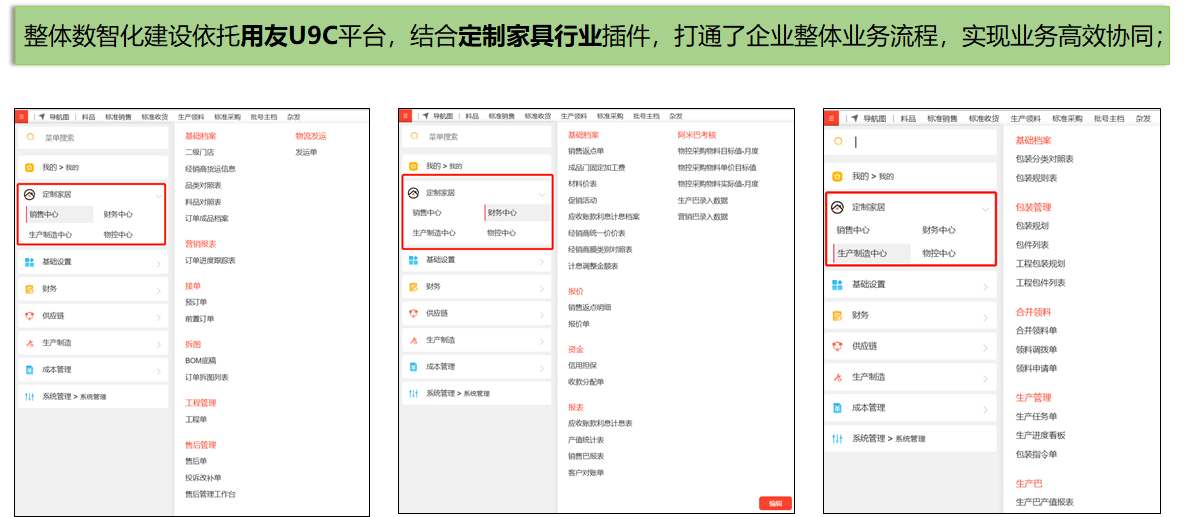Expand 成本管理 via its chevron in the middle screenshot
Screen dimensions: 1195x517
(x=543, y=367)
